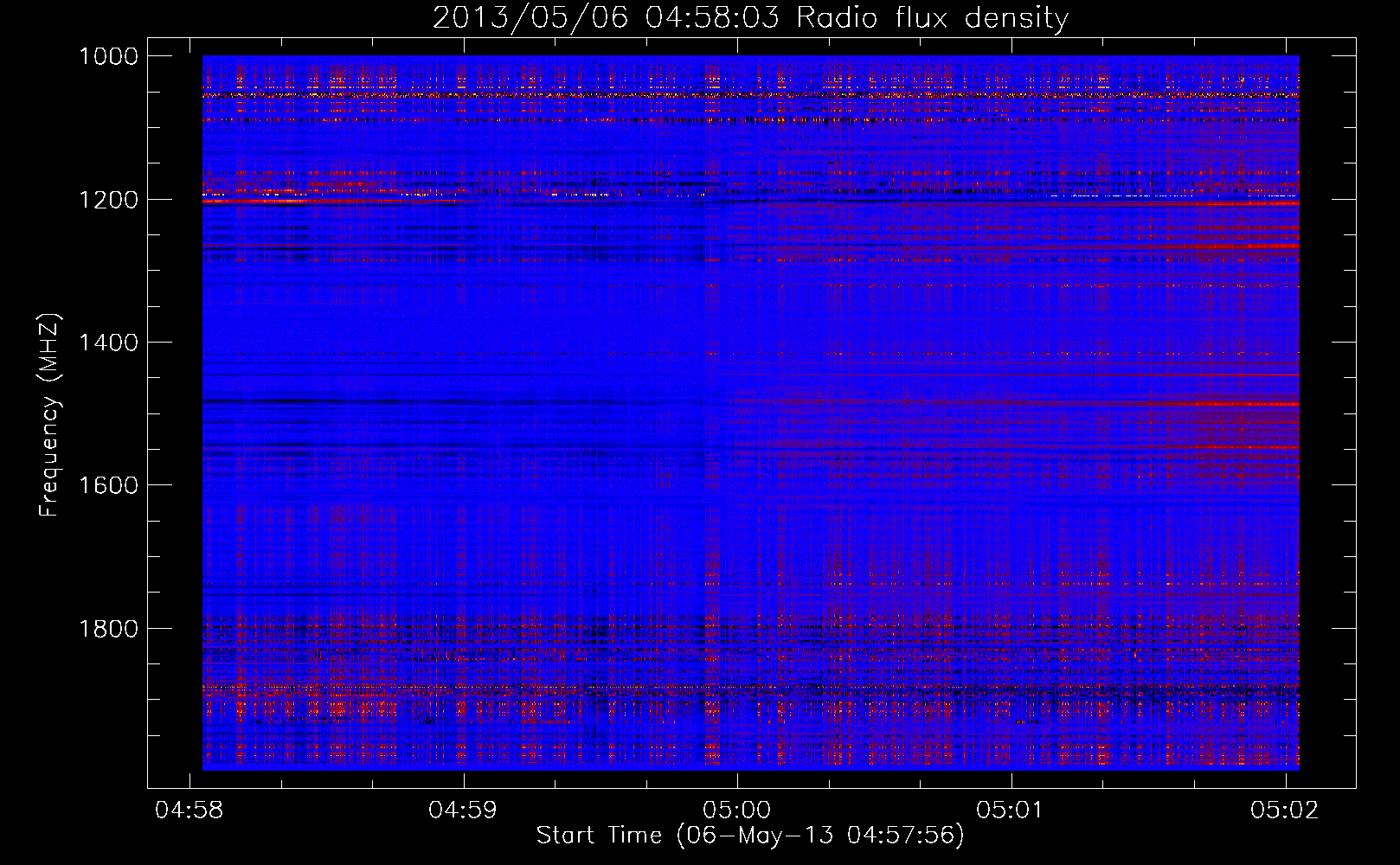
Task: Click the 1600 frequency tick label
Action: [x=108, y=485]
